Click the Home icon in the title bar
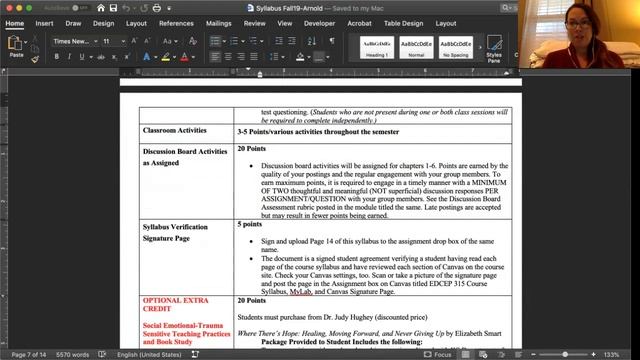Screen dimensions: 640x360 point(101,8)
